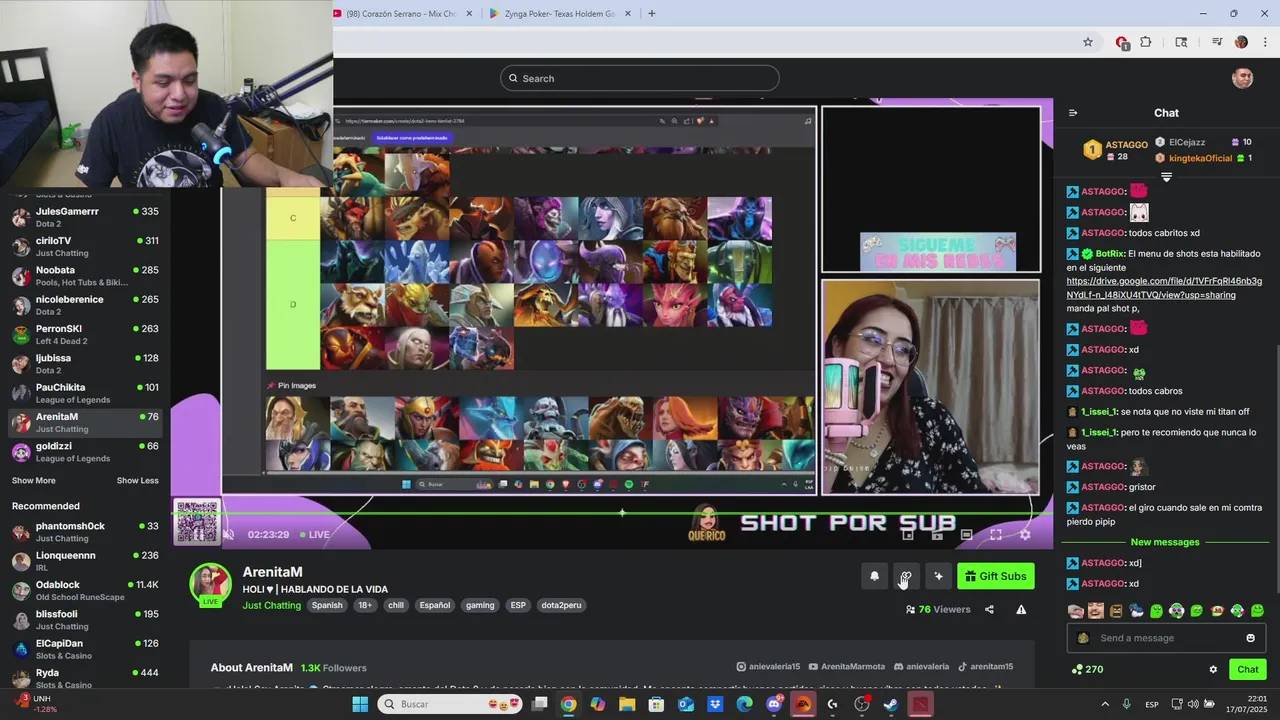Enter fullscreen on the video player

tap(996, 535)
